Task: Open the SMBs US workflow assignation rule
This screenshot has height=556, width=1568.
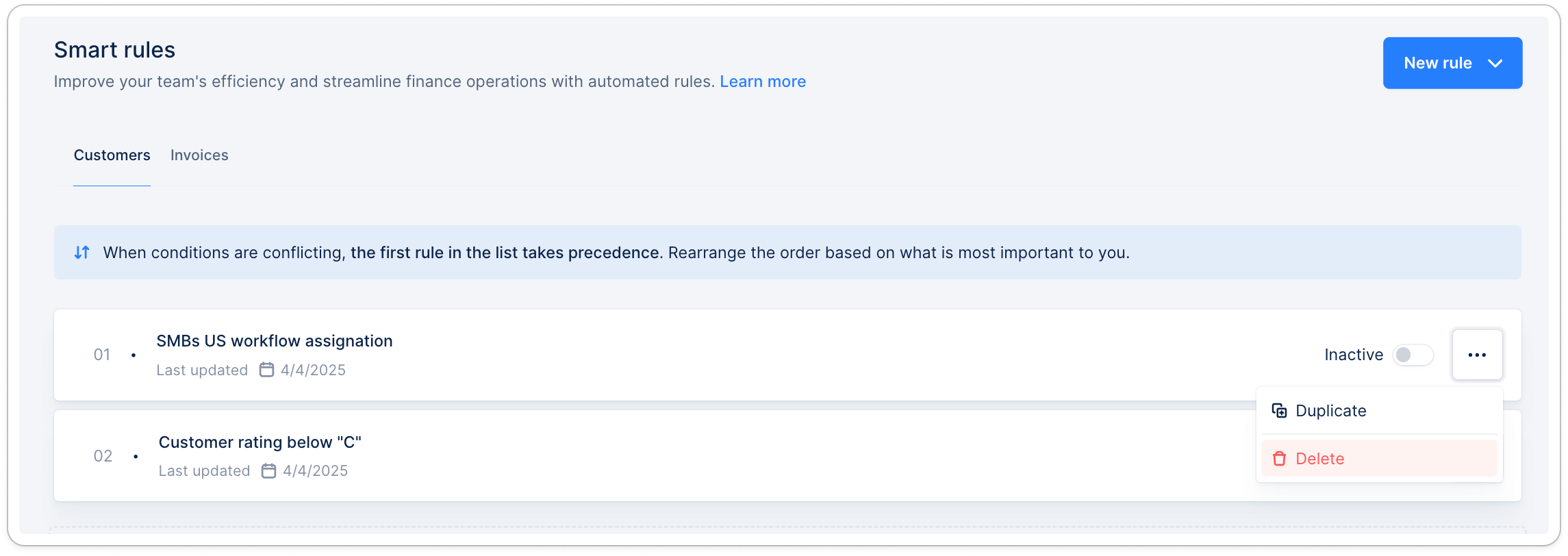Action: (274, 341)
